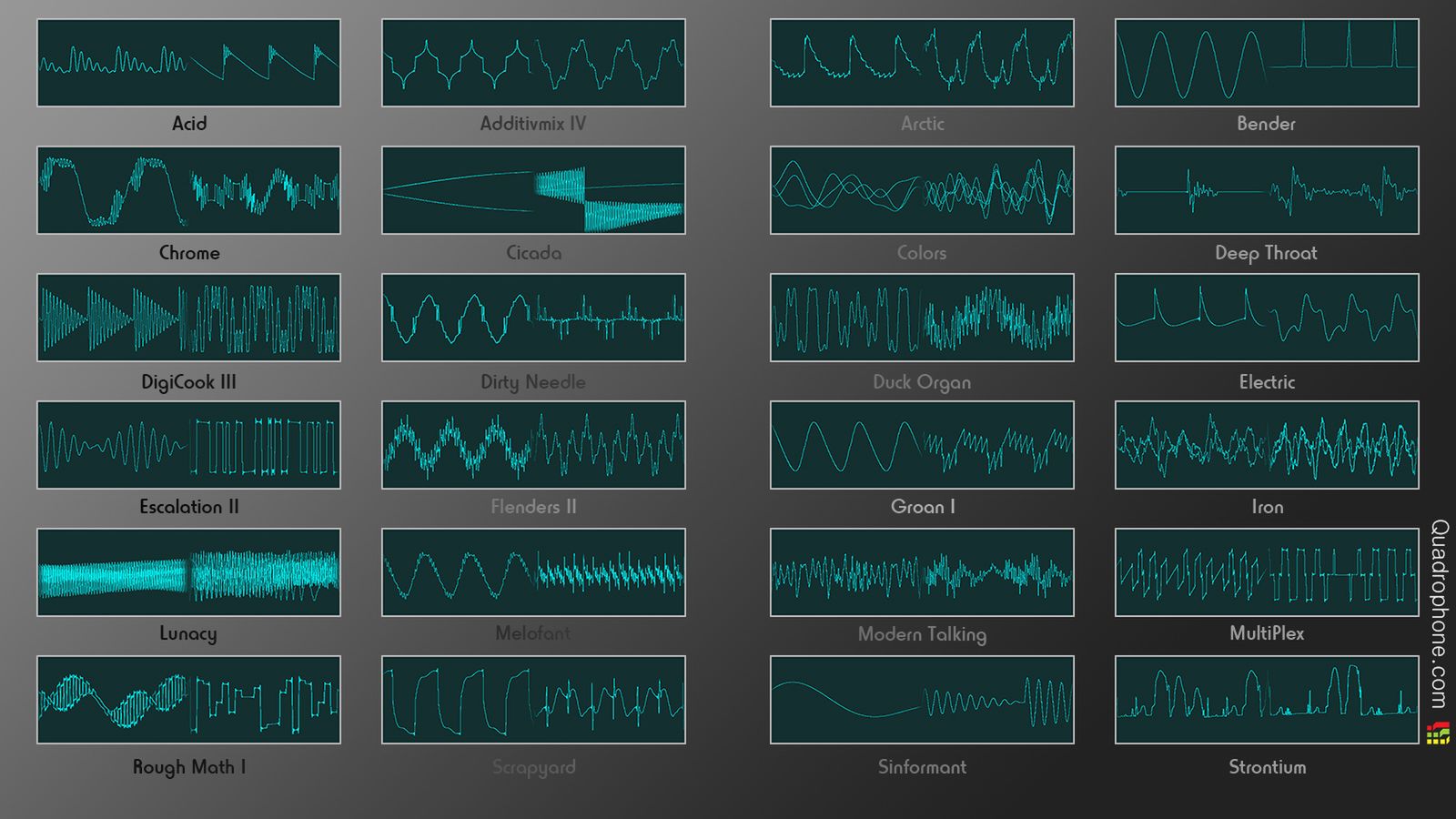Click the Dirty Needle label
Screen dimensions: 1456x819
[x=533, y=382]
